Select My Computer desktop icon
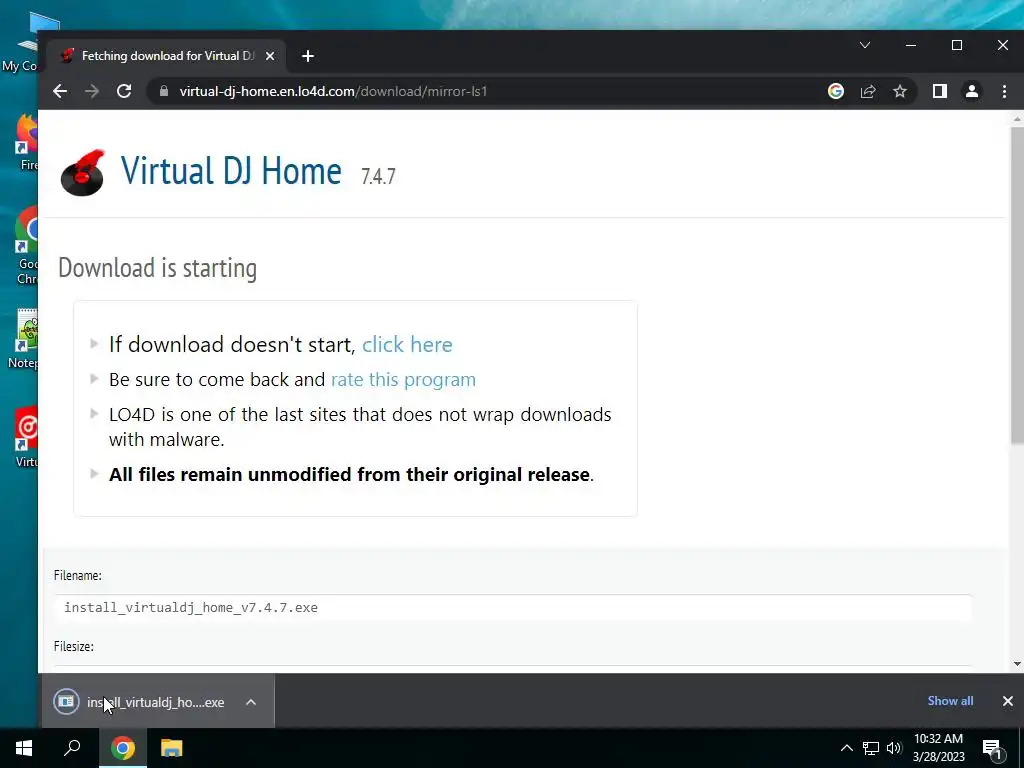The width and height of the screenshot is (1024, 768). click(20, 43)
